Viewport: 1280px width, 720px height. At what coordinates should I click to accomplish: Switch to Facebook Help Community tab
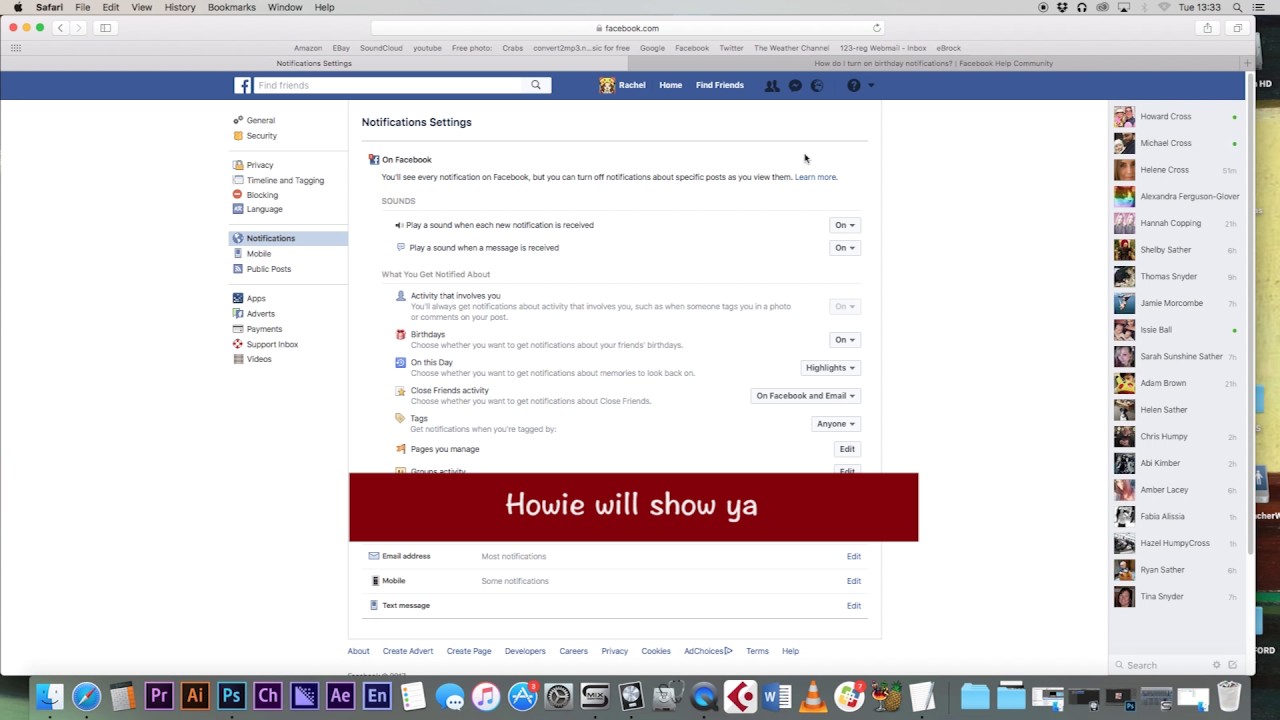934,63
